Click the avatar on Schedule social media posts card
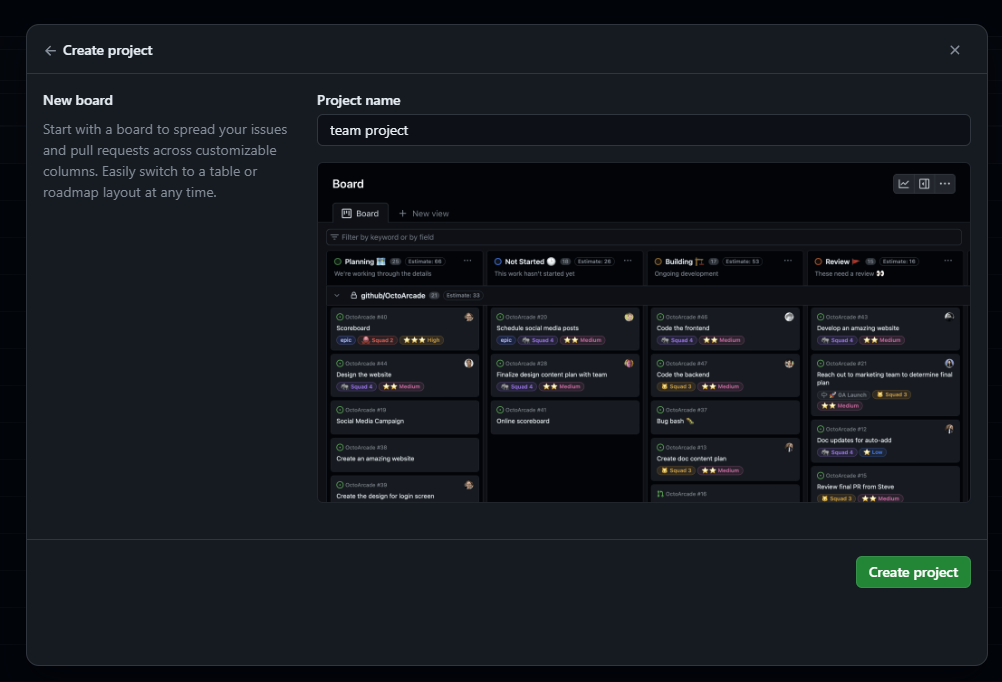The height and width of the screenshot is (682, 1002). [629, 317]
